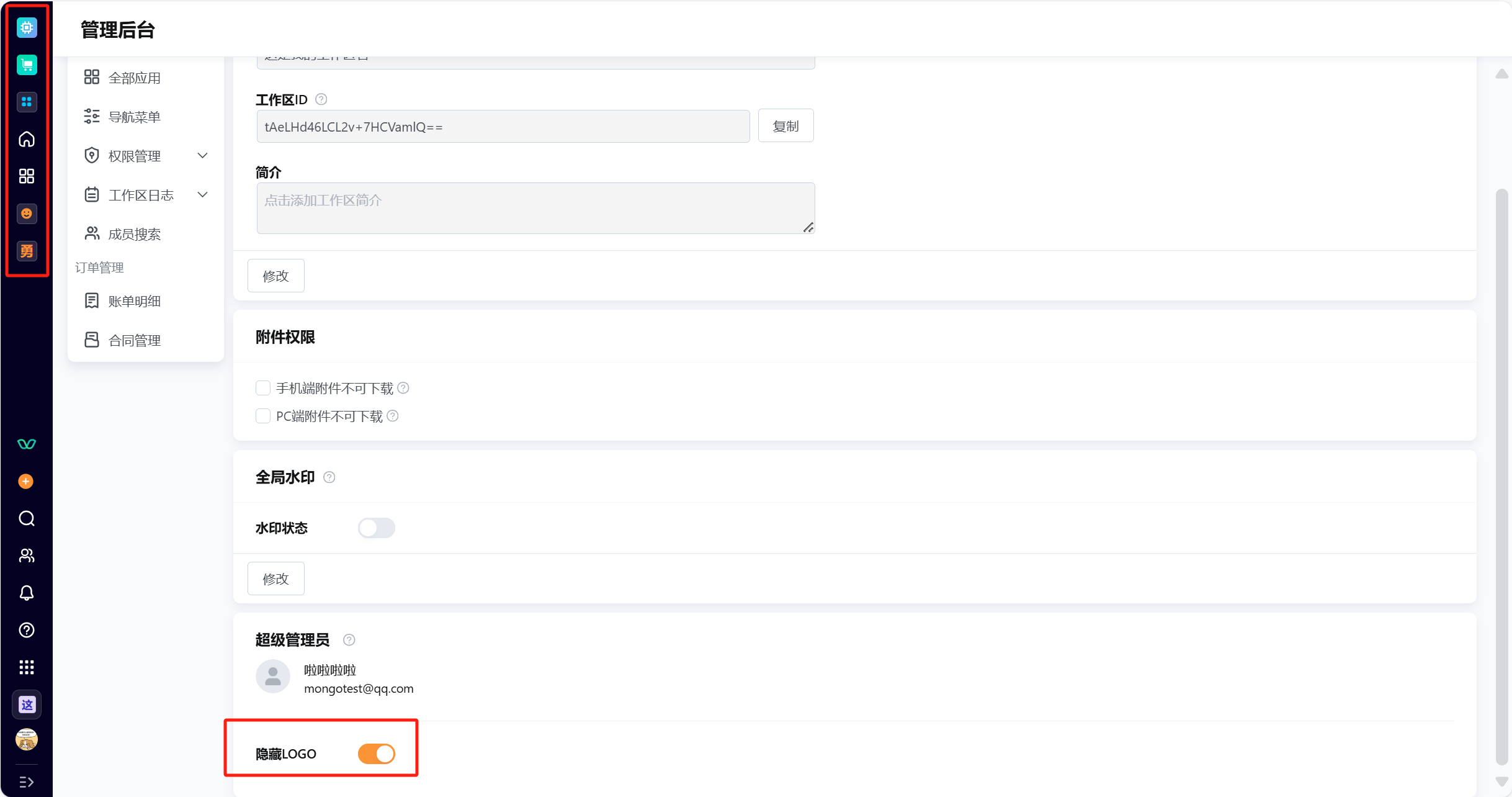Disable the 隐藏LOGO toggle
The image size is (1512, 797).
[x=376, y=754]
